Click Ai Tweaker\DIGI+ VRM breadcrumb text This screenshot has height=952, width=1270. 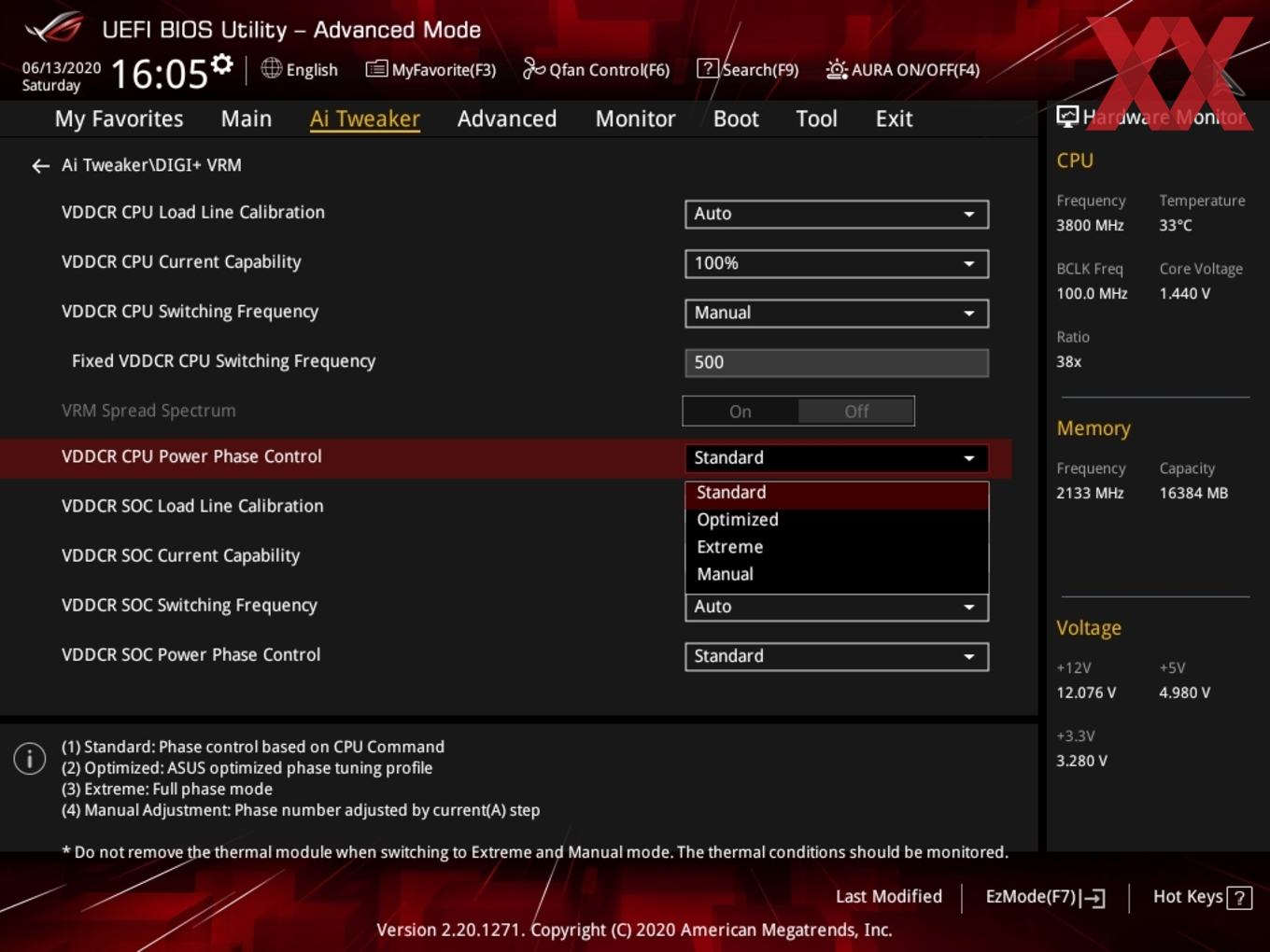[x=151, y=165]
